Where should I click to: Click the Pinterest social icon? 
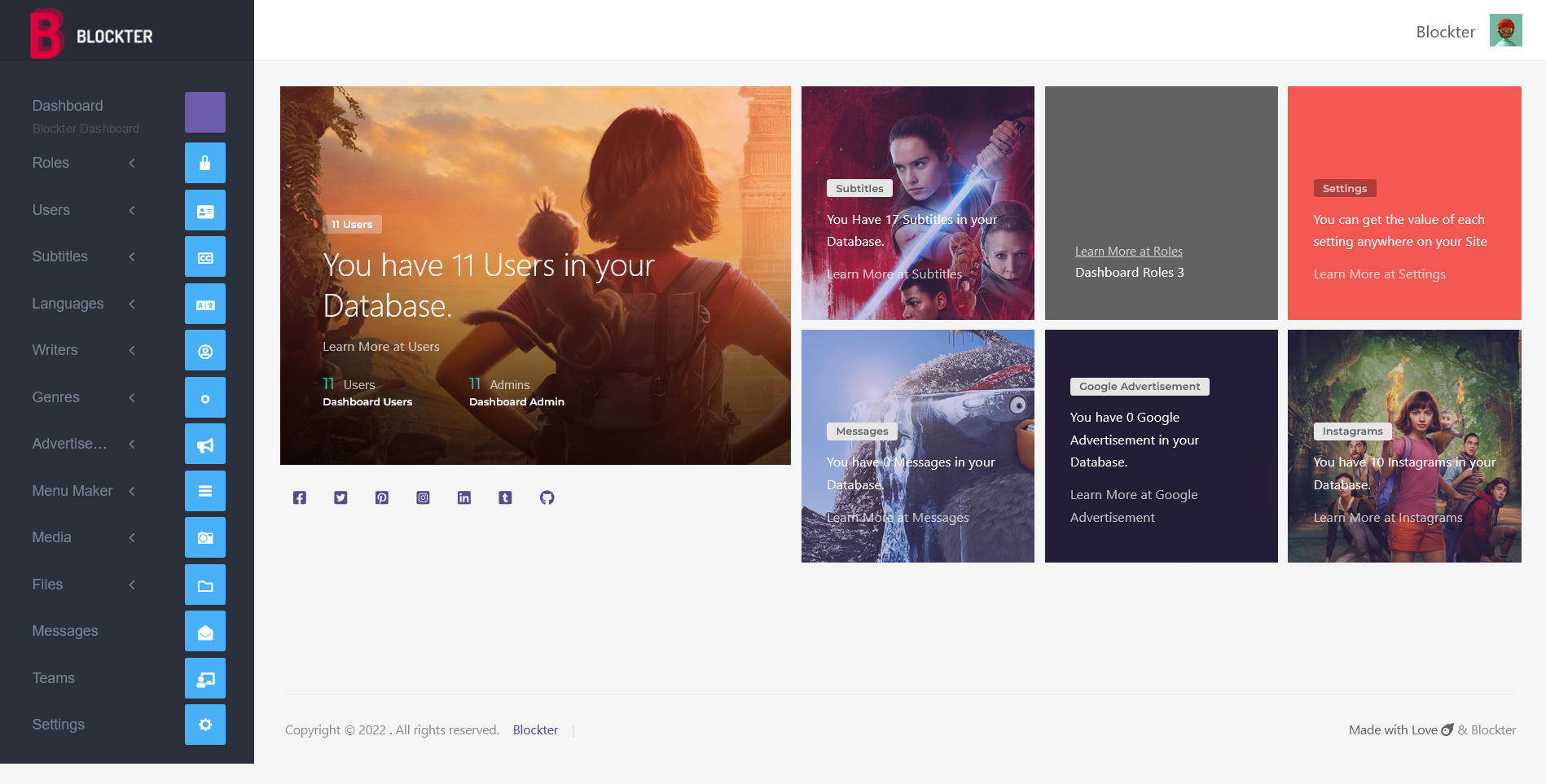[382, 497]
